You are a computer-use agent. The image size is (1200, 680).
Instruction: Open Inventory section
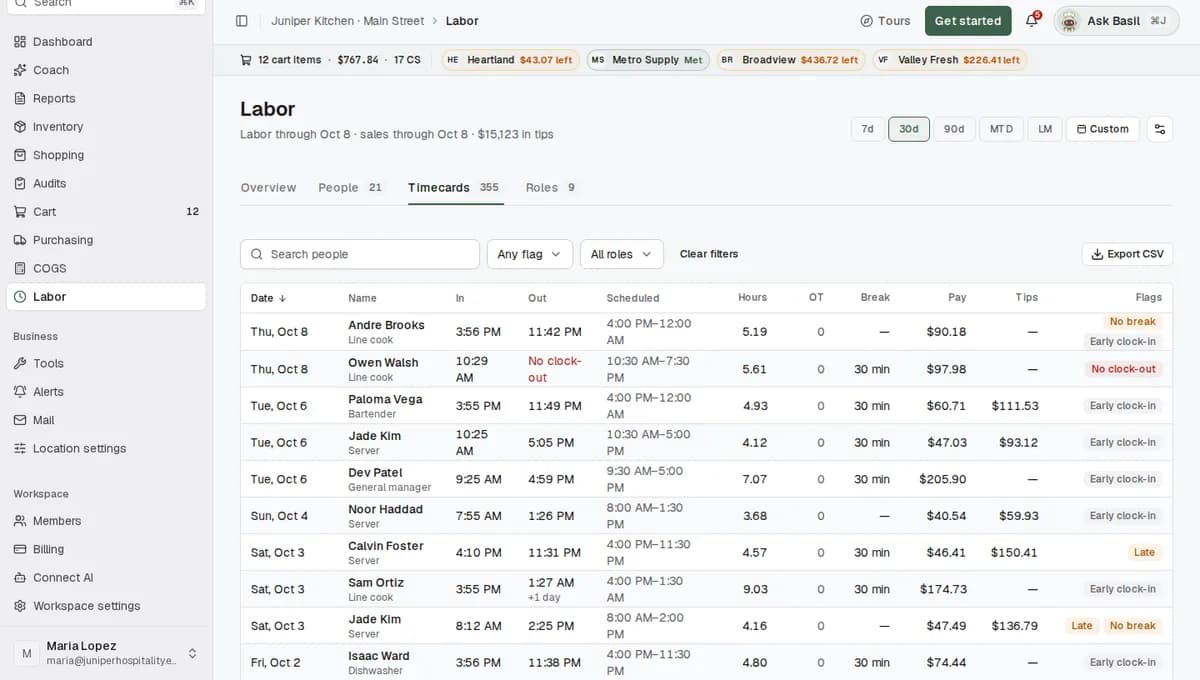[x=106, y=127]
